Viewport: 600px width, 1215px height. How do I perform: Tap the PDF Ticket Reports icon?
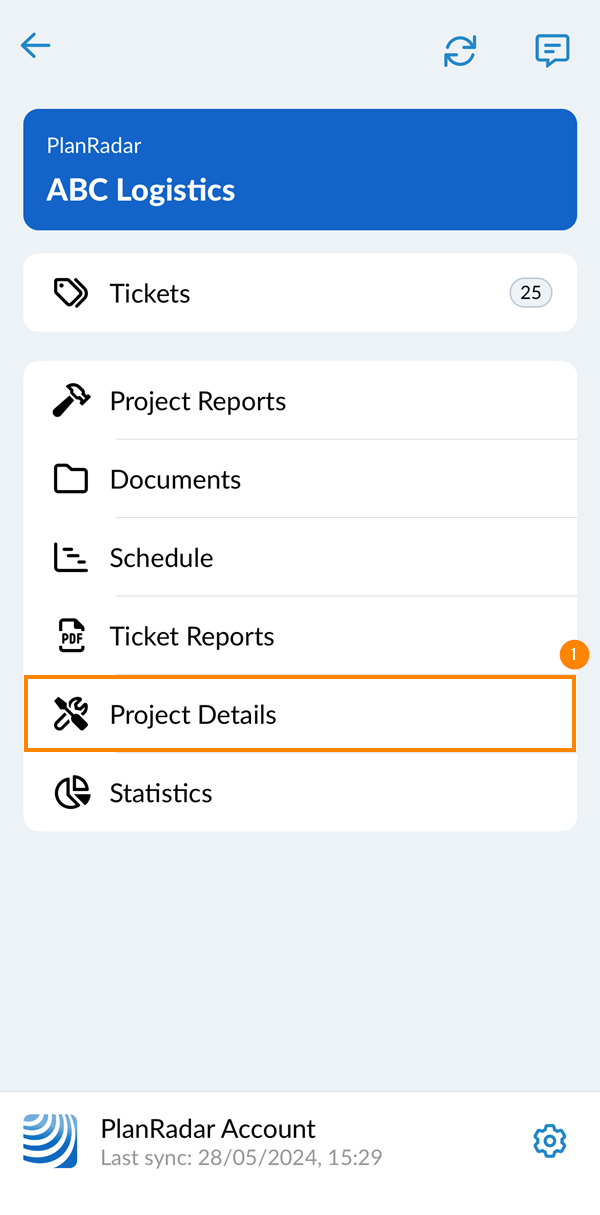point(70,636)
